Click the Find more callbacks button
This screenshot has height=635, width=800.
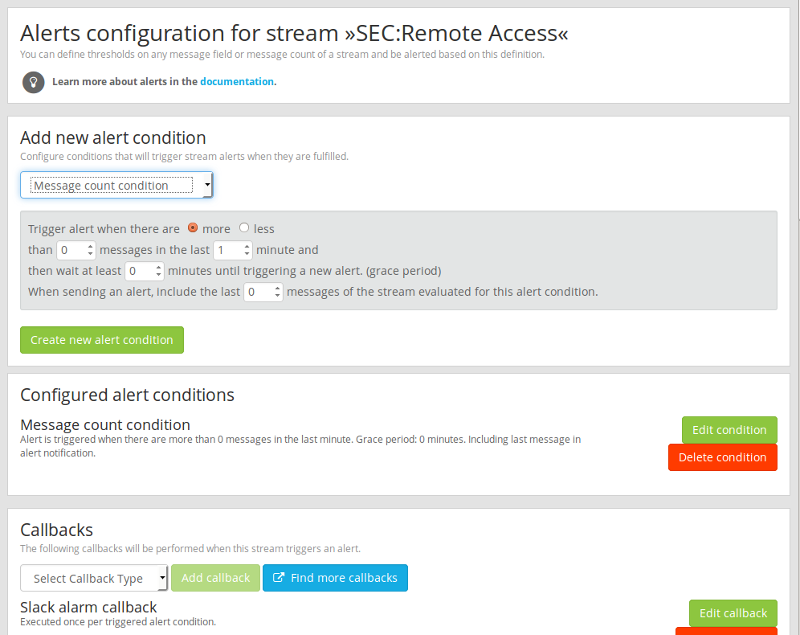[x=335, y=578]
